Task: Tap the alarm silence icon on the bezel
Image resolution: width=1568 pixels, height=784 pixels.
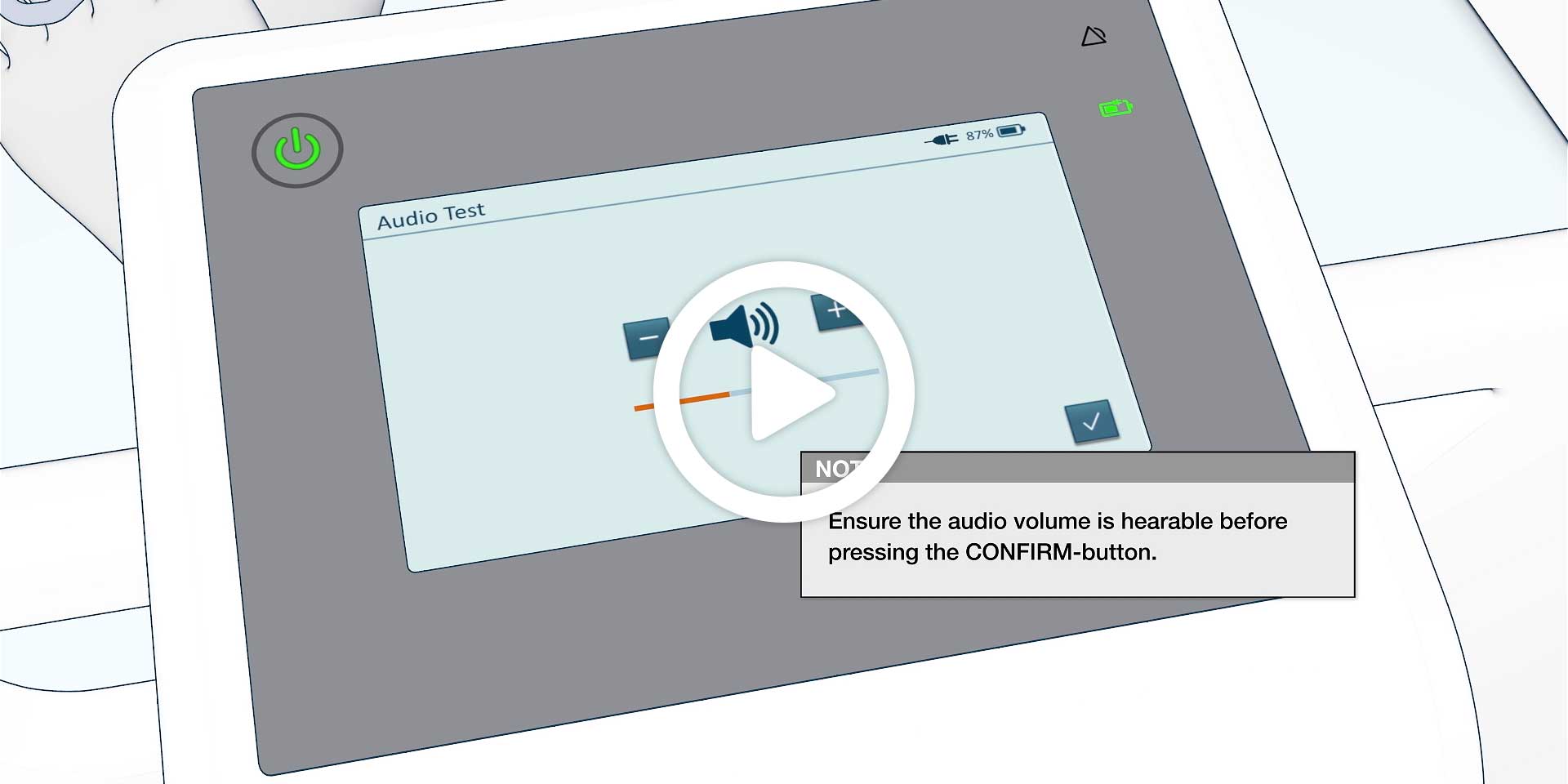Action: click(x=1094, y=37)
